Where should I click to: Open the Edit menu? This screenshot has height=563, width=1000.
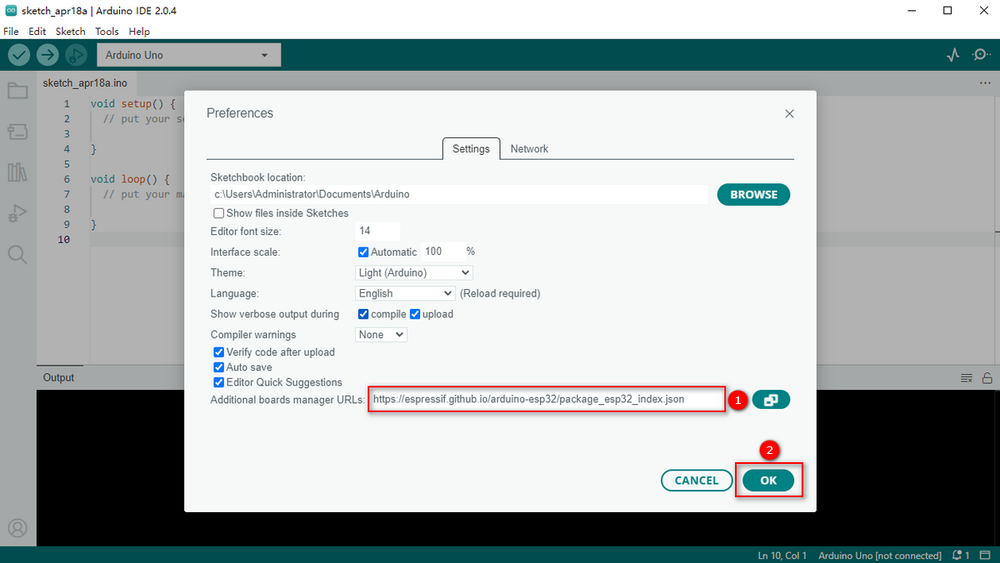point(37,31)
